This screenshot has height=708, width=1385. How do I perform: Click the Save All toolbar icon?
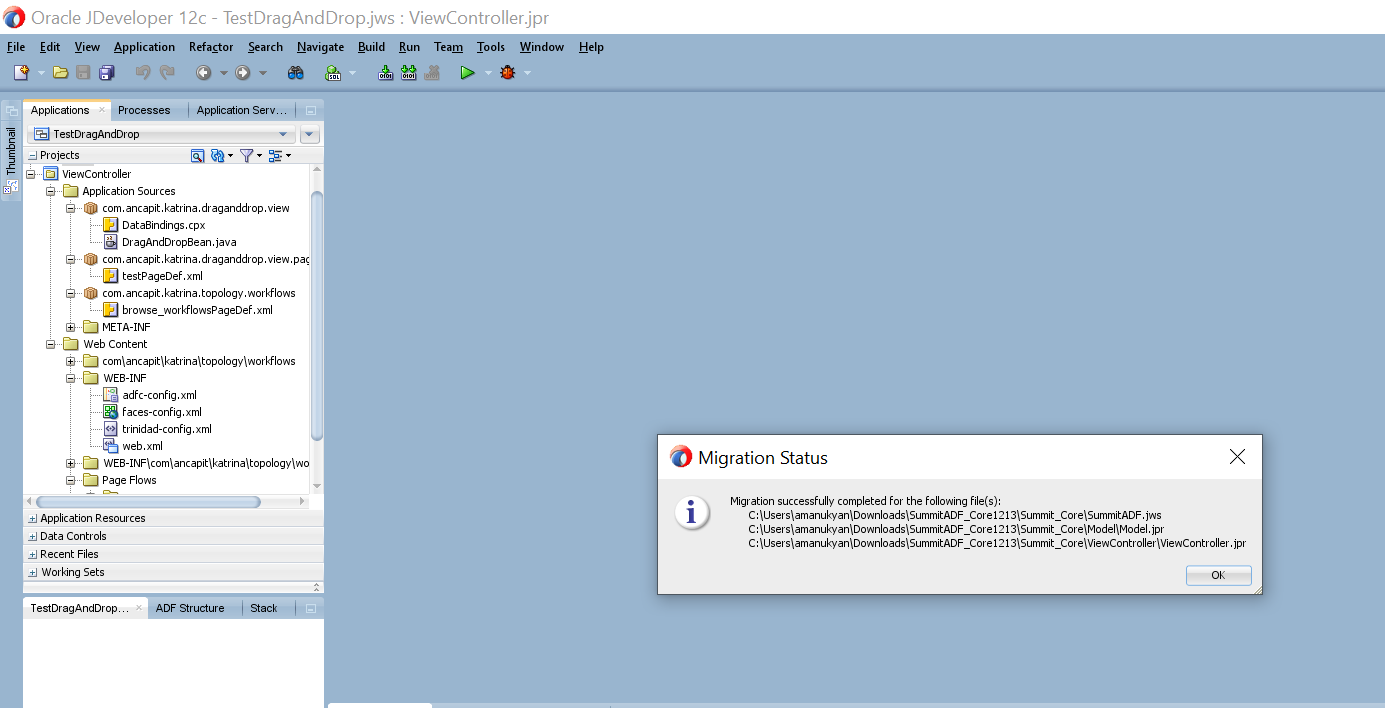pyautogui.click(x=107, y=72)
